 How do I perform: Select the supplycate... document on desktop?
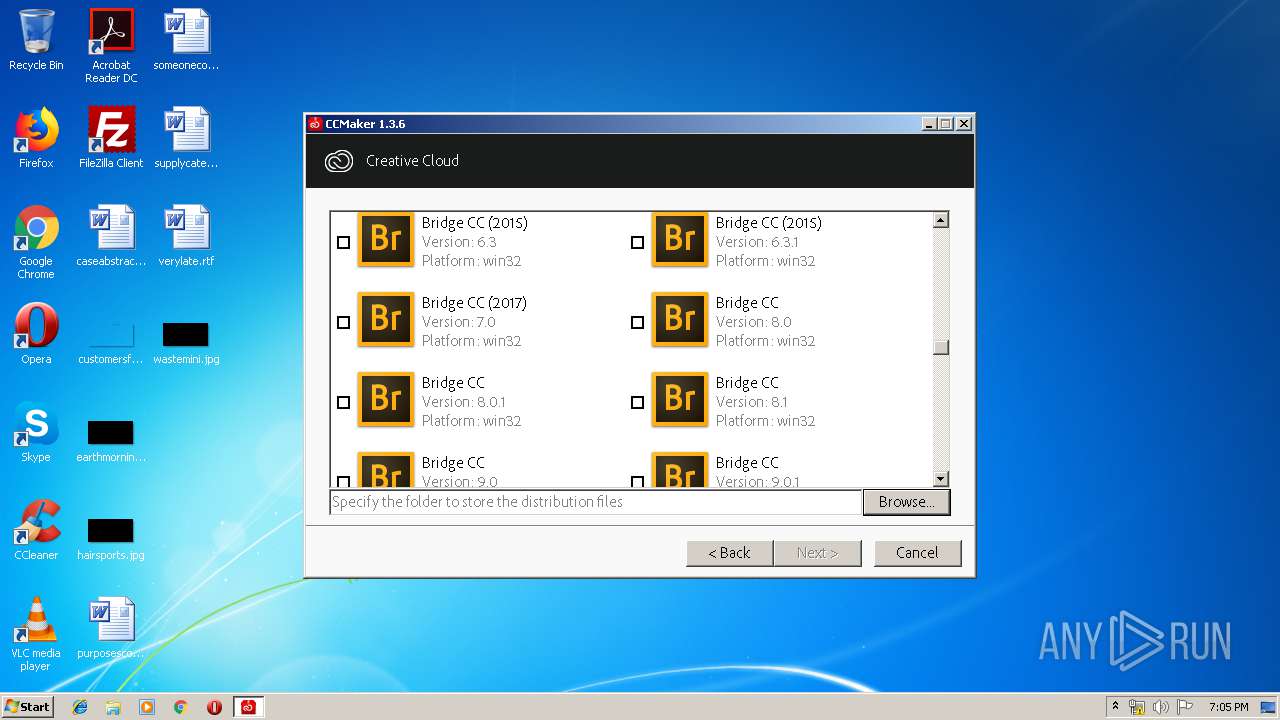pos(186,138)
